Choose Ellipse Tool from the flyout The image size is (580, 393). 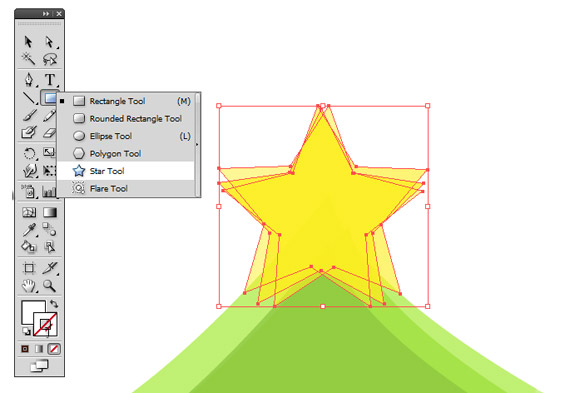pos(126,136)
